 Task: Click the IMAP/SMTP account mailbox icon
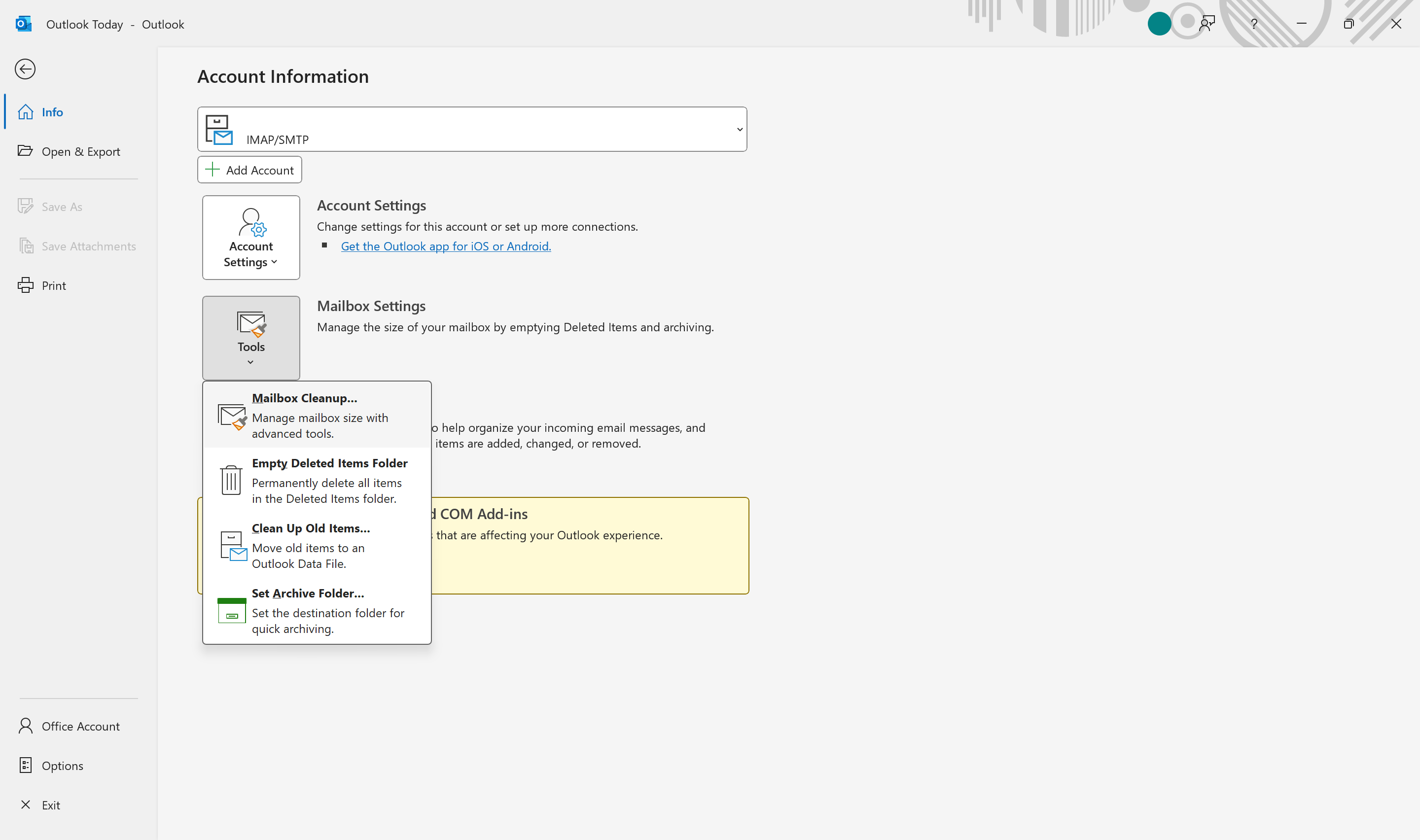(218, 130)
